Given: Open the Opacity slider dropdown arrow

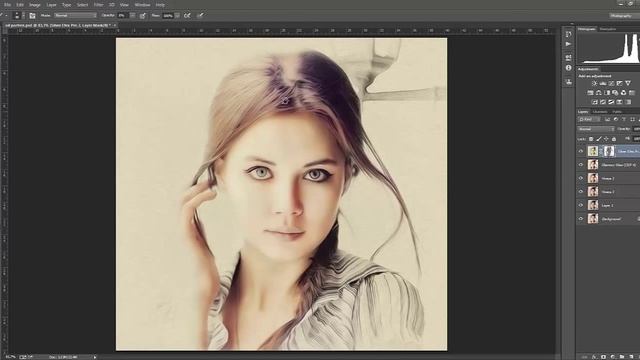Looking at the screenshot, I should point(132,16).
